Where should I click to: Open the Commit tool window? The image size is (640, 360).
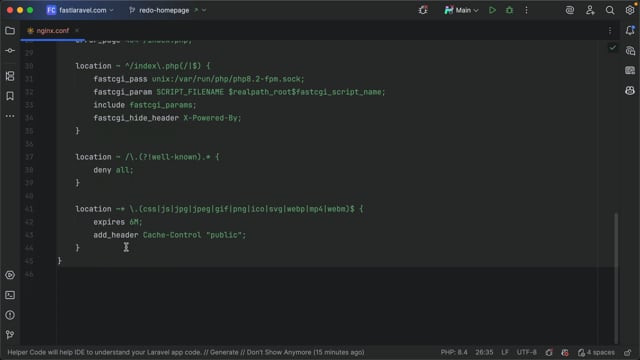click(x=10, y=51)
